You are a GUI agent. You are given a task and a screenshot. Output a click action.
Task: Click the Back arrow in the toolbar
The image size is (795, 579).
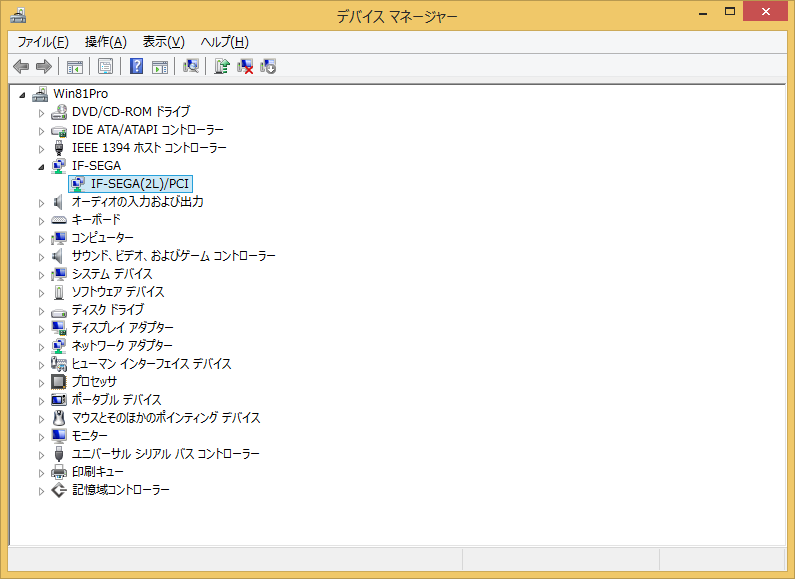(21, 67)
